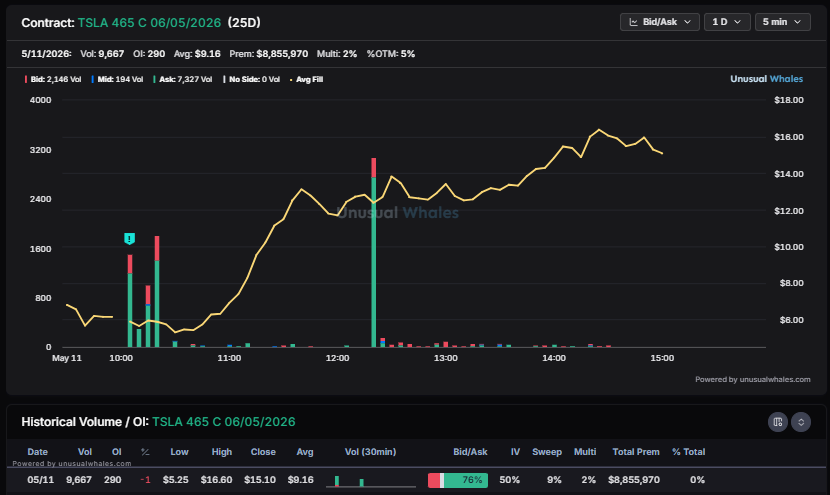The height and width of the screenshot is (495, 830).
Task: Click the $8,855,970 Total Prem table cell
Action: click(634, 480)
